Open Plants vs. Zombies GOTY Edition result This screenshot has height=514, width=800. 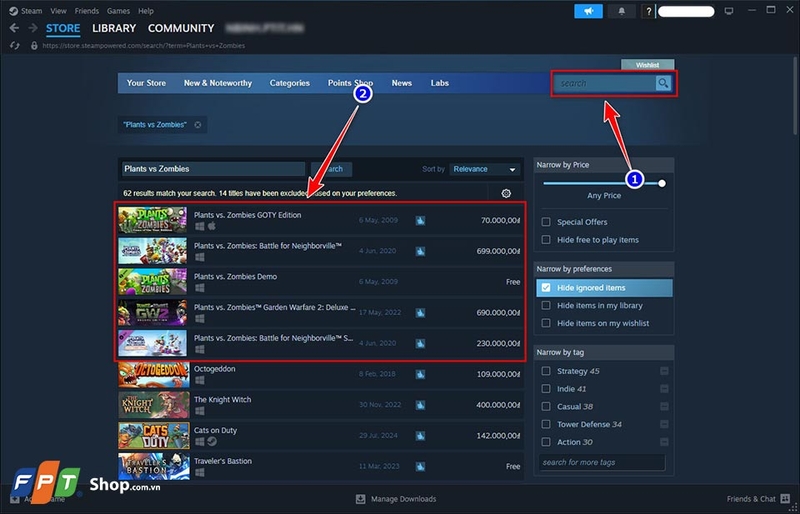click(x=321, y=221)
